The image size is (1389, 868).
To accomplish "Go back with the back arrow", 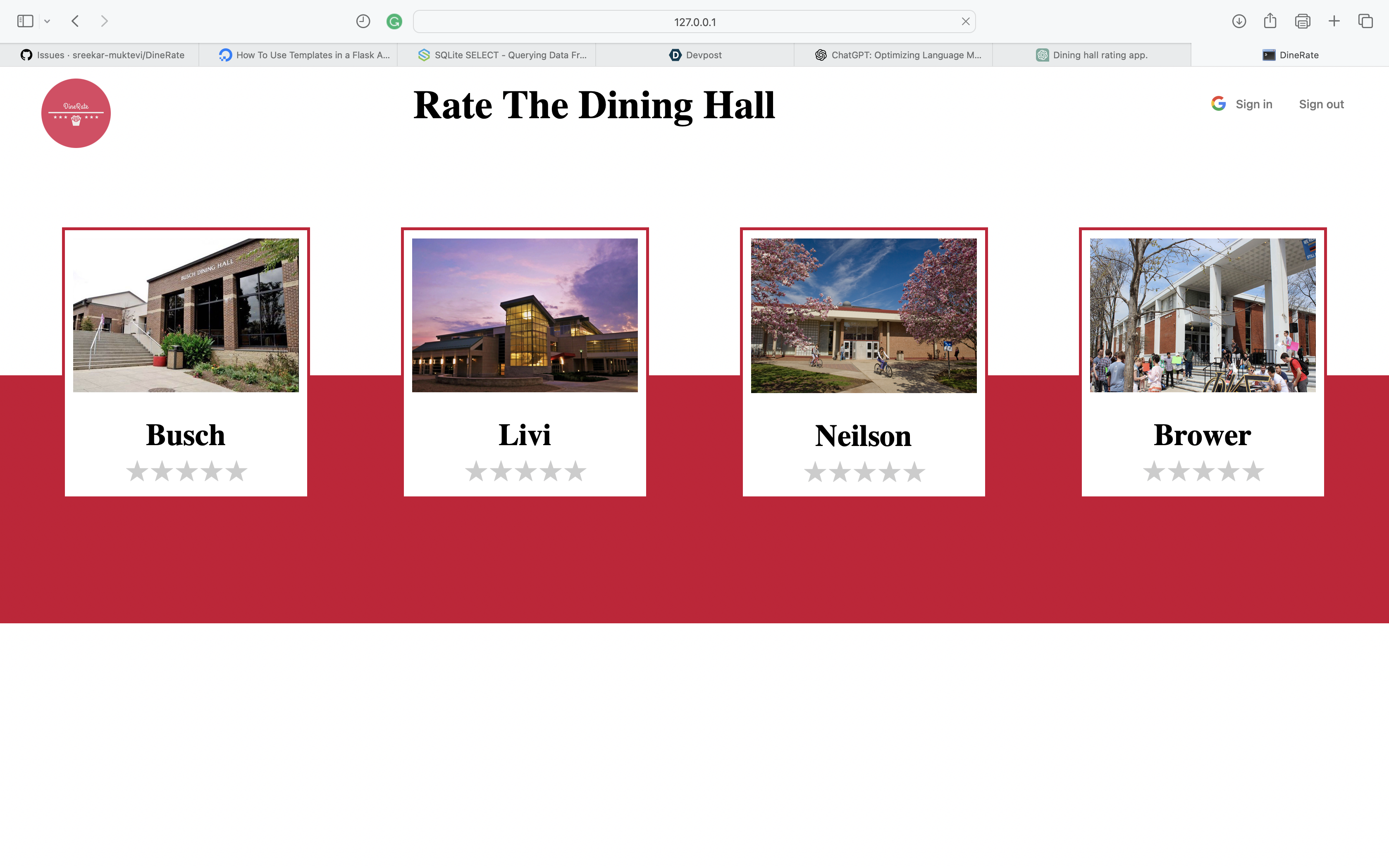I will (75, 21).
